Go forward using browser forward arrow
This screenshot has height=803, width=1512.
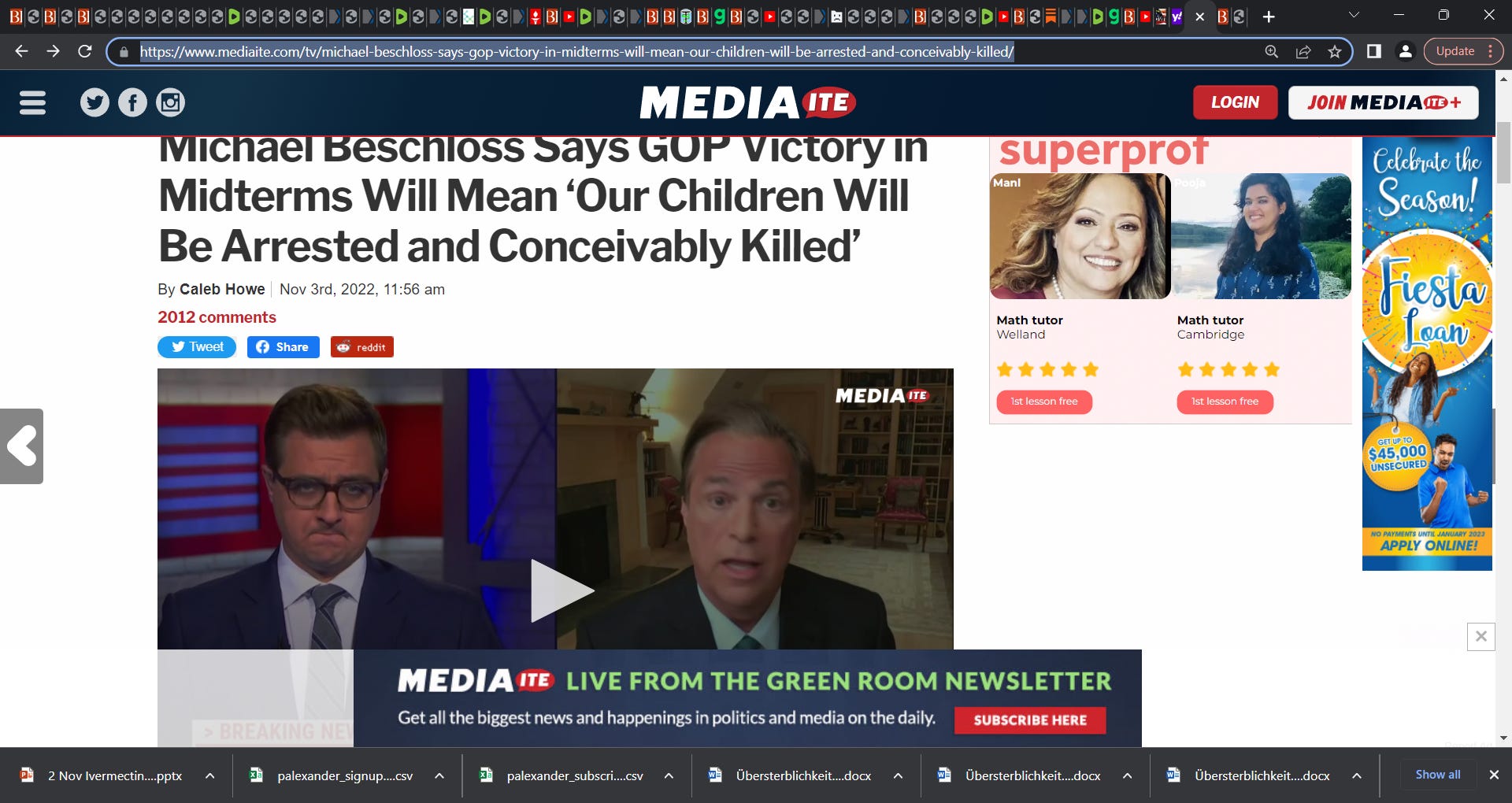coord(53,51)
